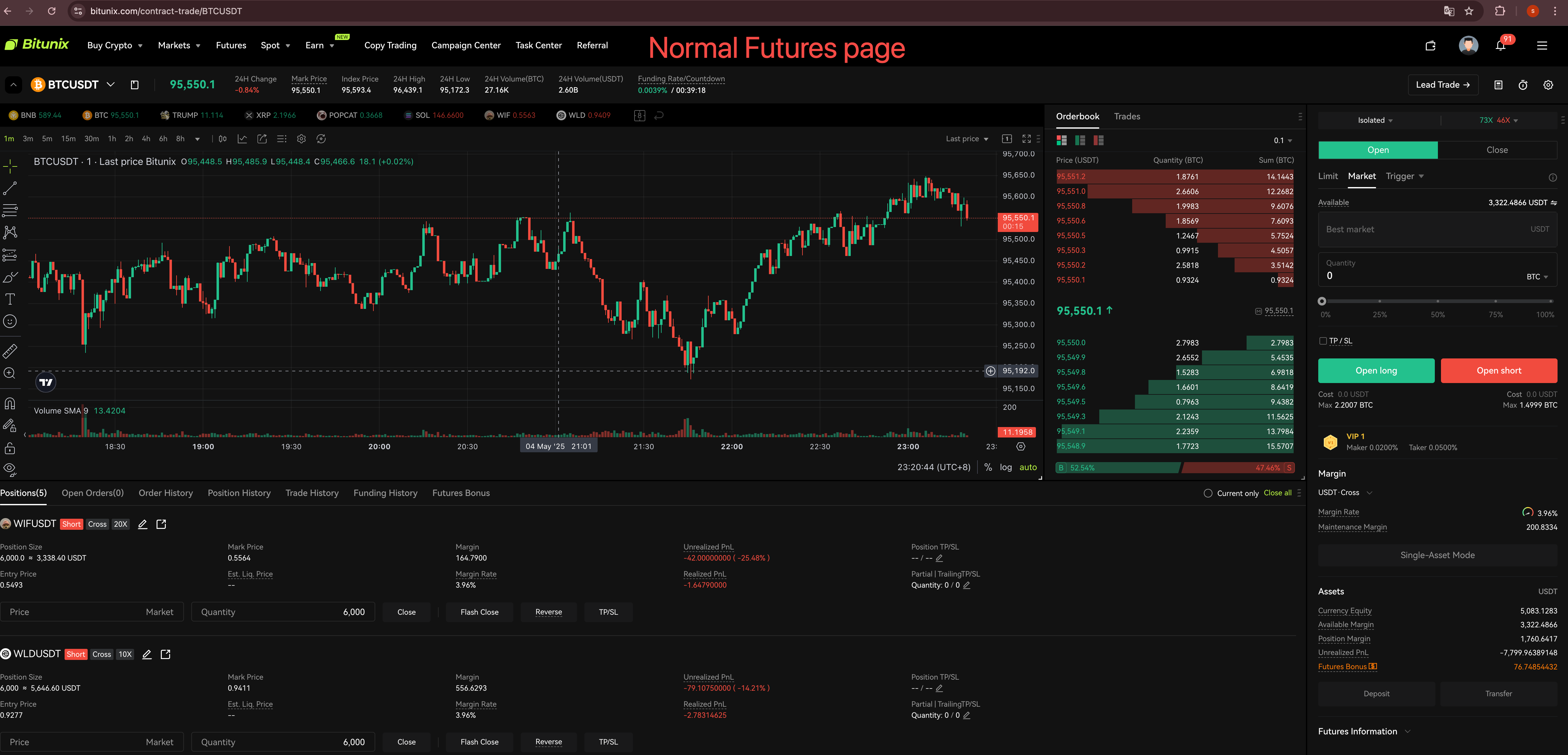Click Reverse for WLDUSDT position
Screen dimensions: 1568x755
click(x=548, y=742)
